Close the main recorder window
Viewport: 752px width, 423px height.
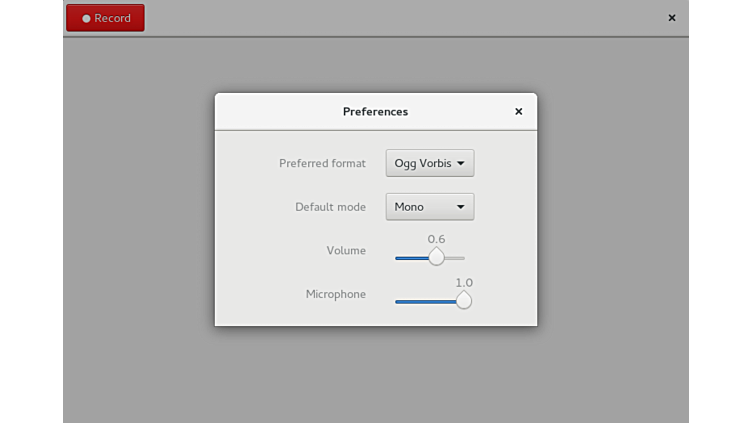point(671,18)
